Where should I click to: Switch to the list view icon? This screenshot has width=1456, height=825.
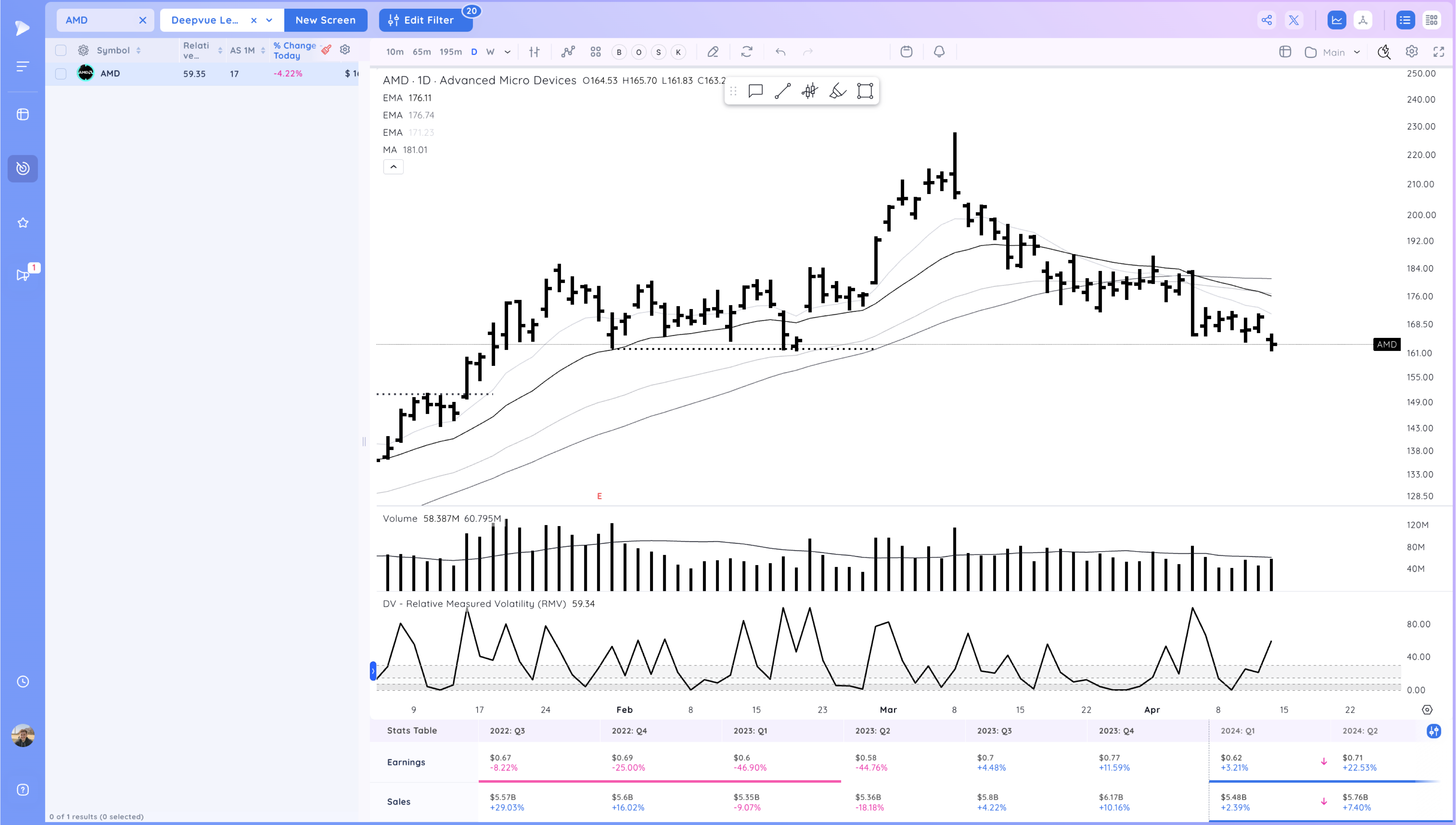tap(1405, 20)
